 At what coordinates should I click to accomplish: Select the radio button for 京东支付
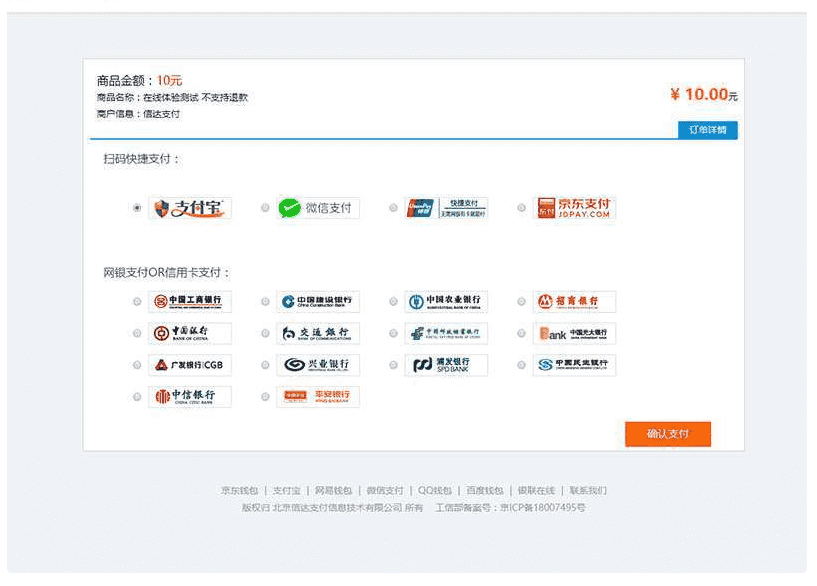point(522,208)
